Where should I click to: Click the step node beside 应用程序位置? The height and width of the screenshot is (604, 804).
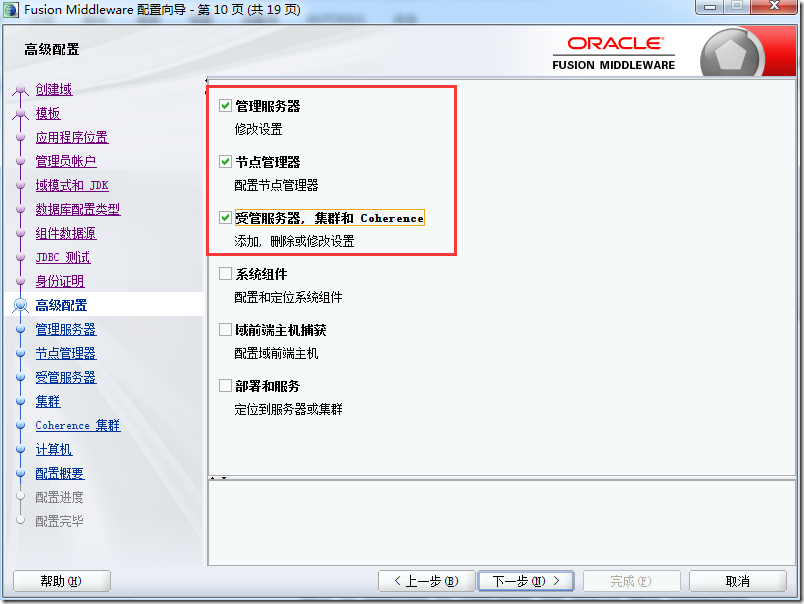point(21,137)
